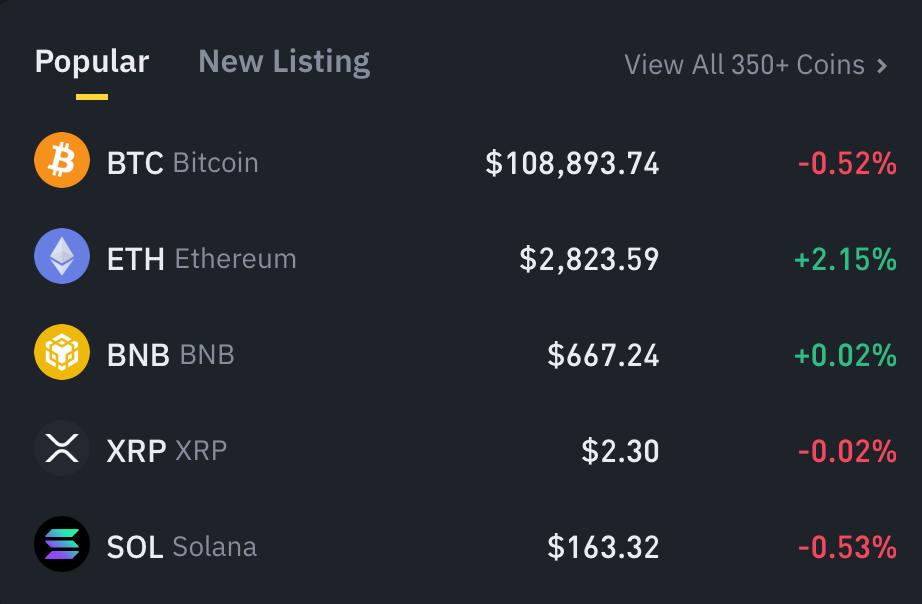Screen dimensions: 922x604
Task: Click Ethereum's +2.15% change value
Action: (846, 259)
